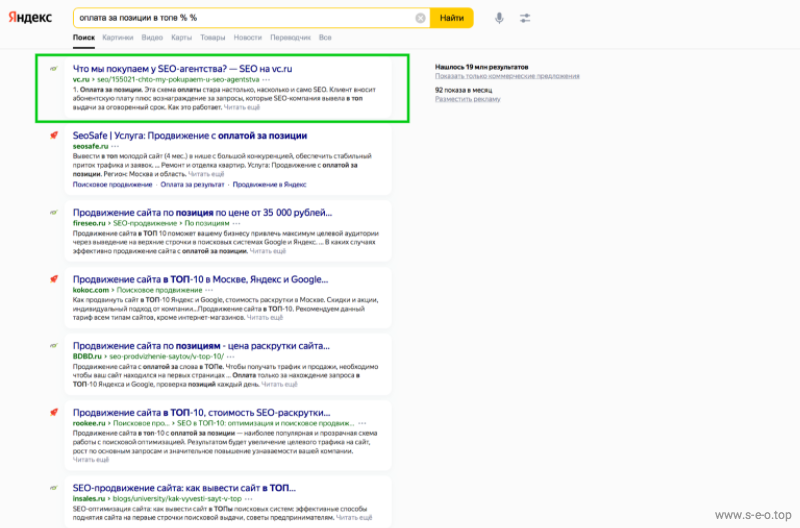Switch to the Переводчик tab
Screen dimensions: 800x528
coord(290,37)
